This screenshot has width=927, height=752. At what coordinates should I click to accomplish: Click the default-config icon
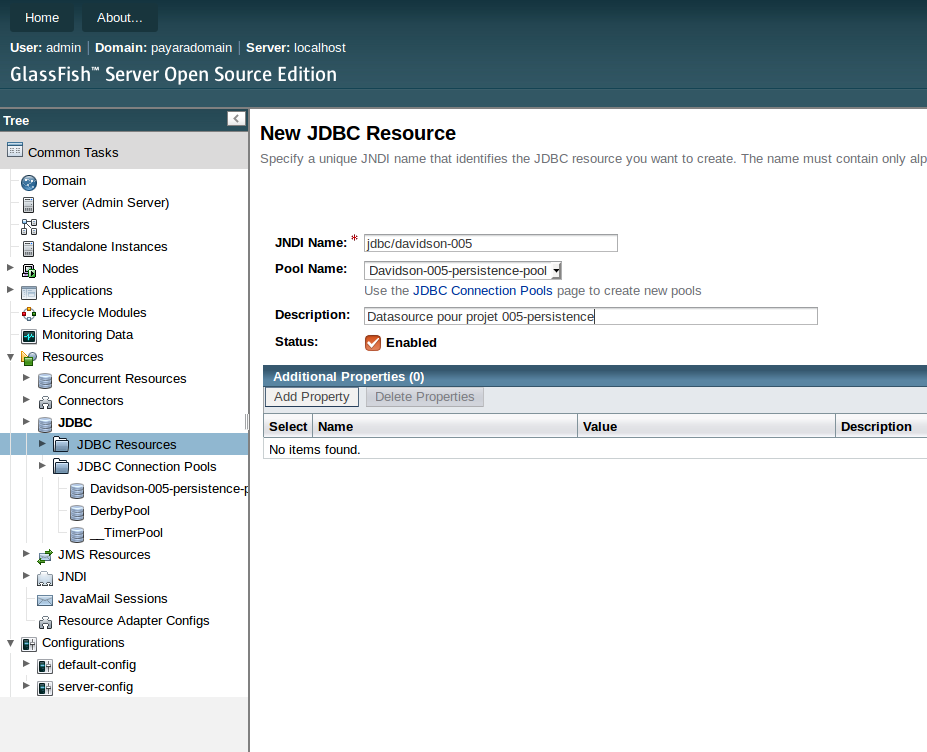click(x=45, y=666)
